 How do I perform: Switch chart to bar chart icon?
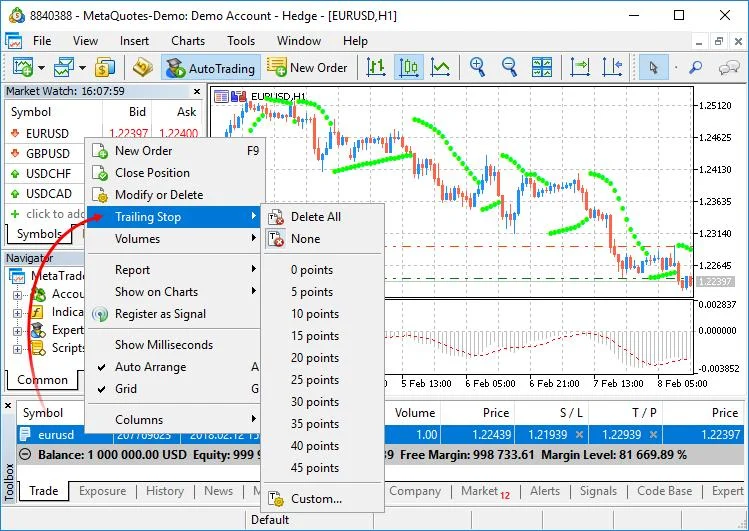click(x=376, y=67)
